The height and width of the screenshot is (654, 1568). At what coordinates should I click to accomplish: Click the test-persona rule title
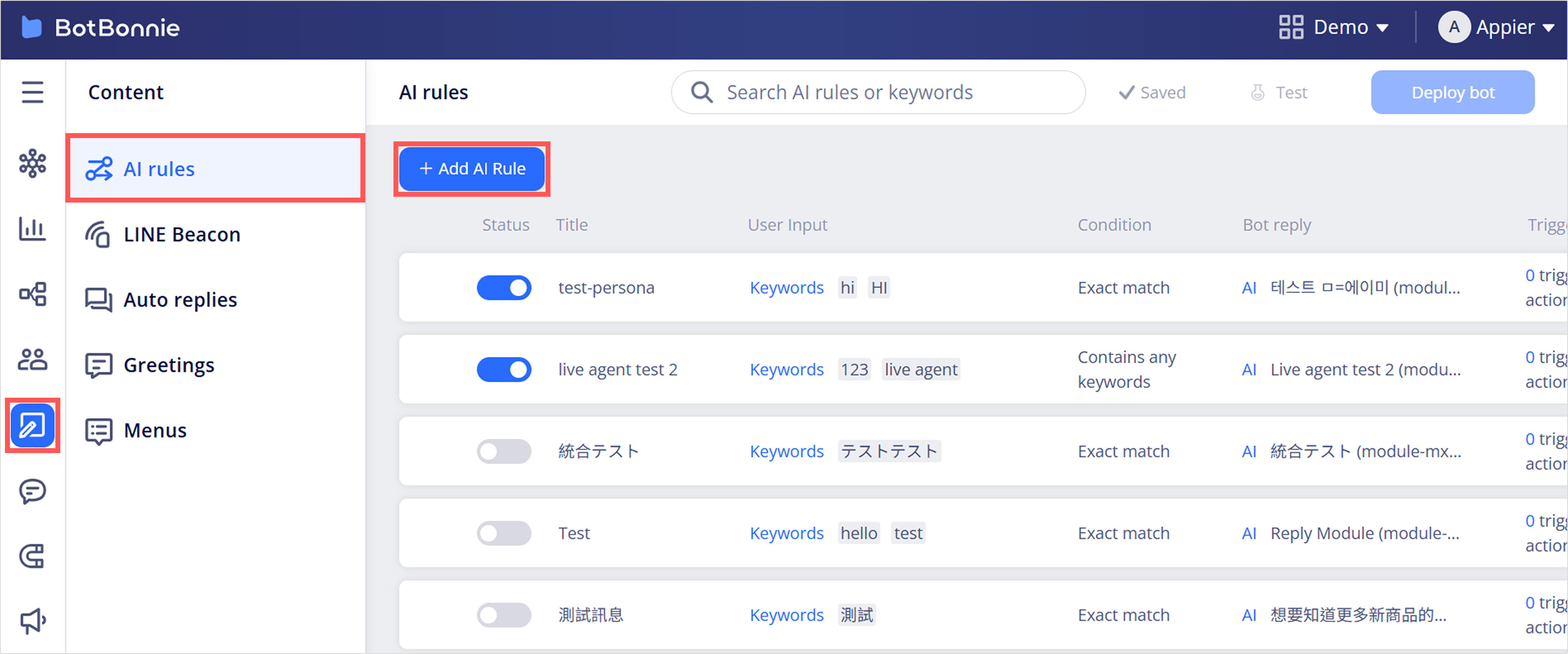[606, 287]
